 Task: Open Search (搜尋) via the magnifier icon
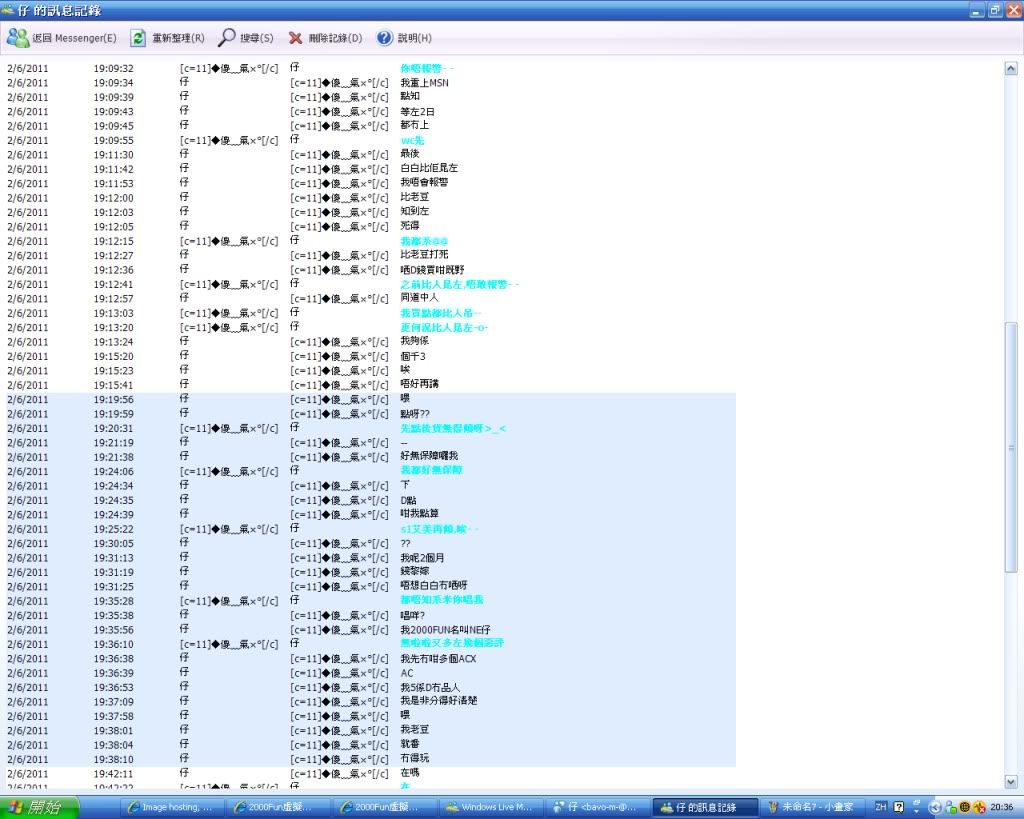point(227,38)
